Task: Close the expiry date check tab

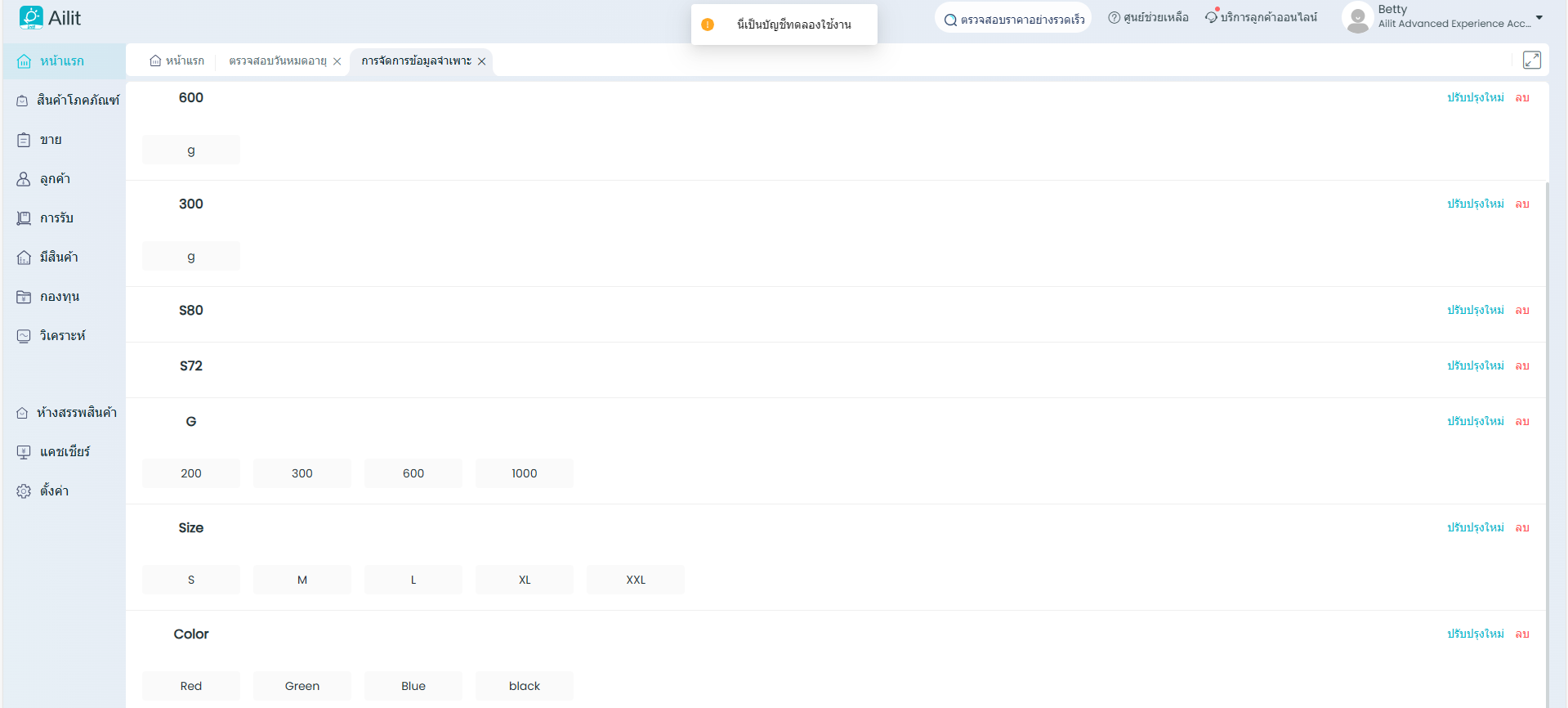Action: pos(337,61)
